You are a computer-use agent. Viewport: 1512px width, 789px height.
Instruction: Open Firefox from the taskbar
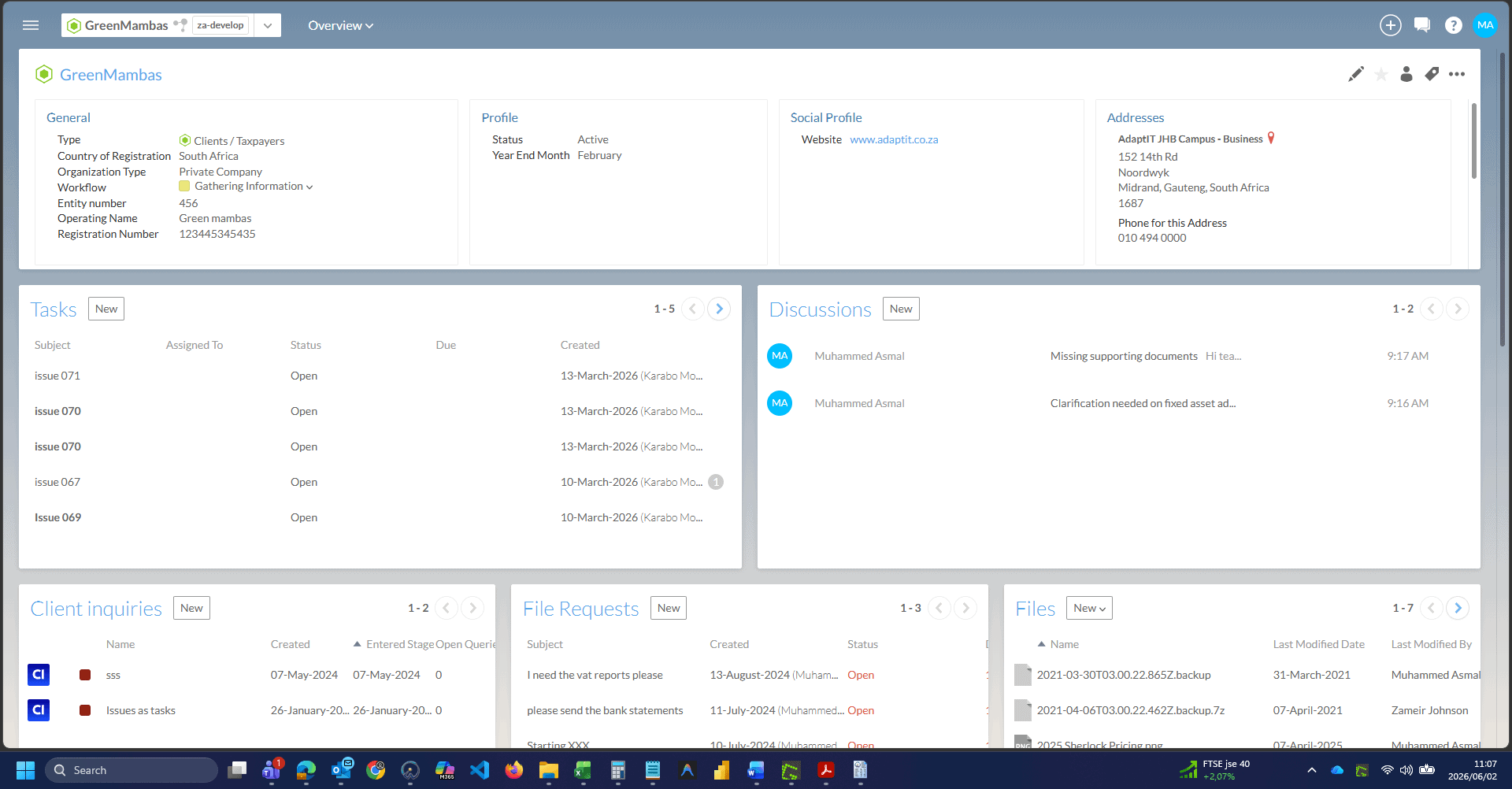coord(514,770)
